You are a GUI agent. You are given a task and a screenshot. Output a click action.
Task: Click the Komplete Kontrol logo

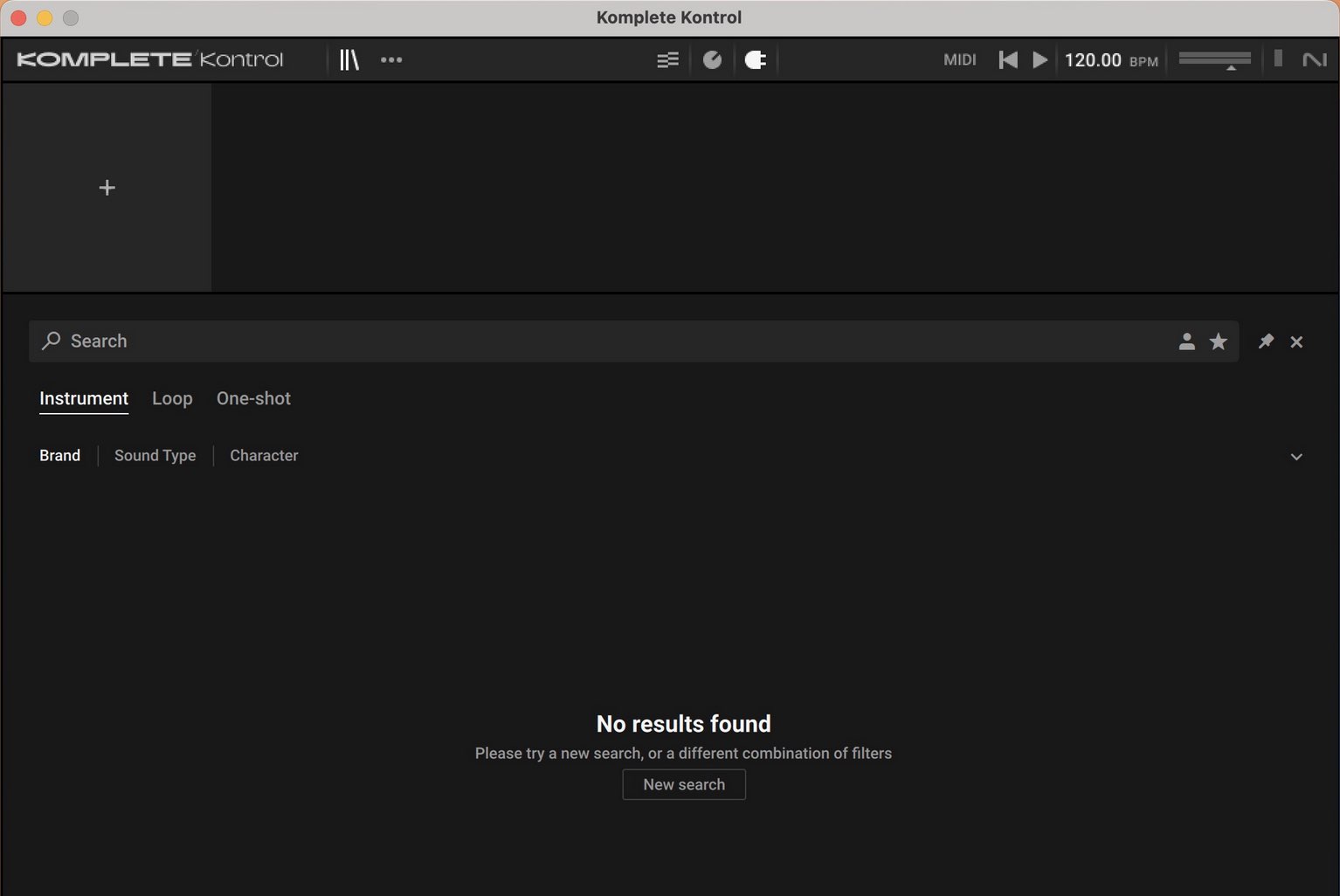tap(150, 59)
